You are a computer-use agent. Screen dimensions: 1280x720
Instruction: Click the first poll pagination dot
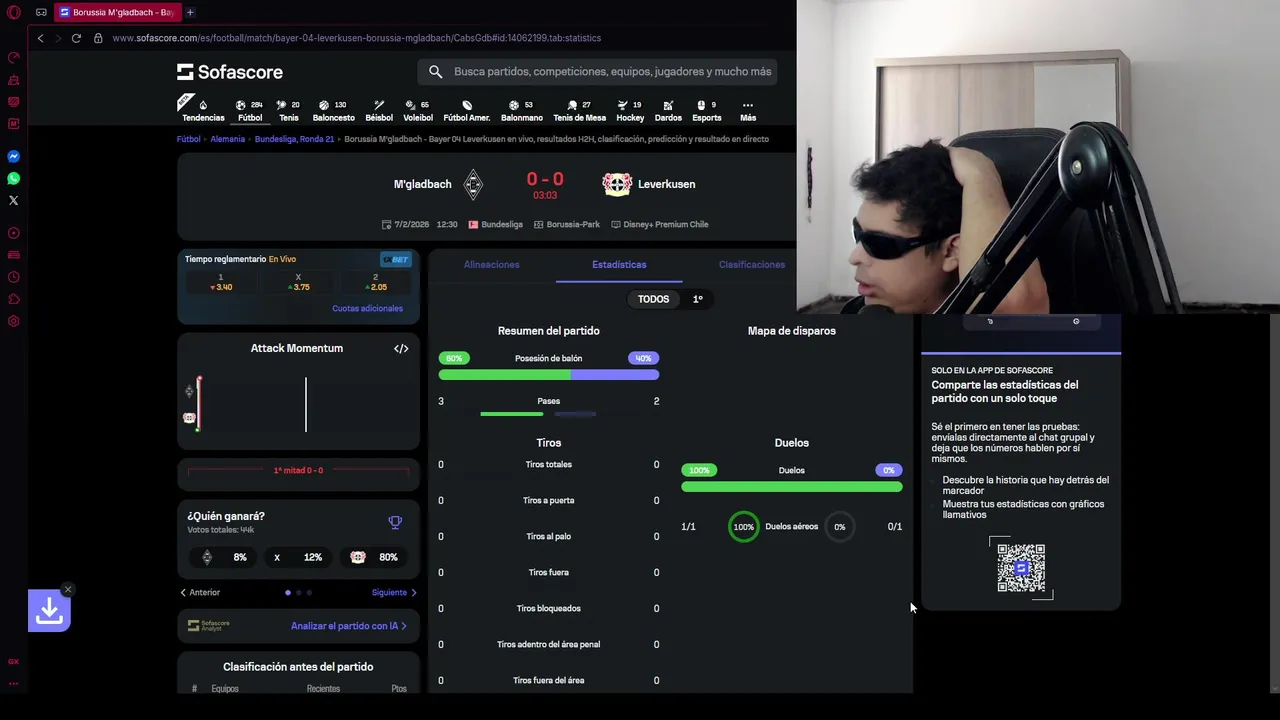[288, 593]
